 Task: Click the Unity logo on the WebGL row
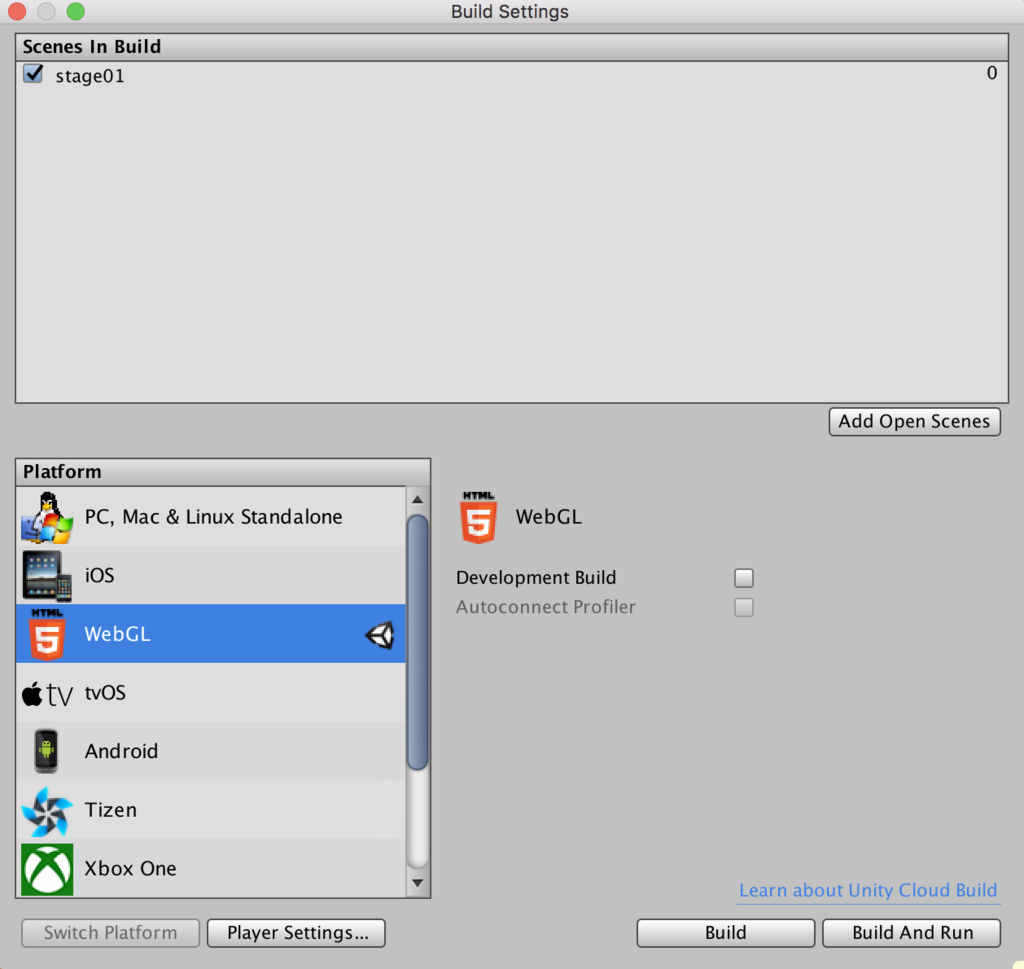[x=380, y=635]
